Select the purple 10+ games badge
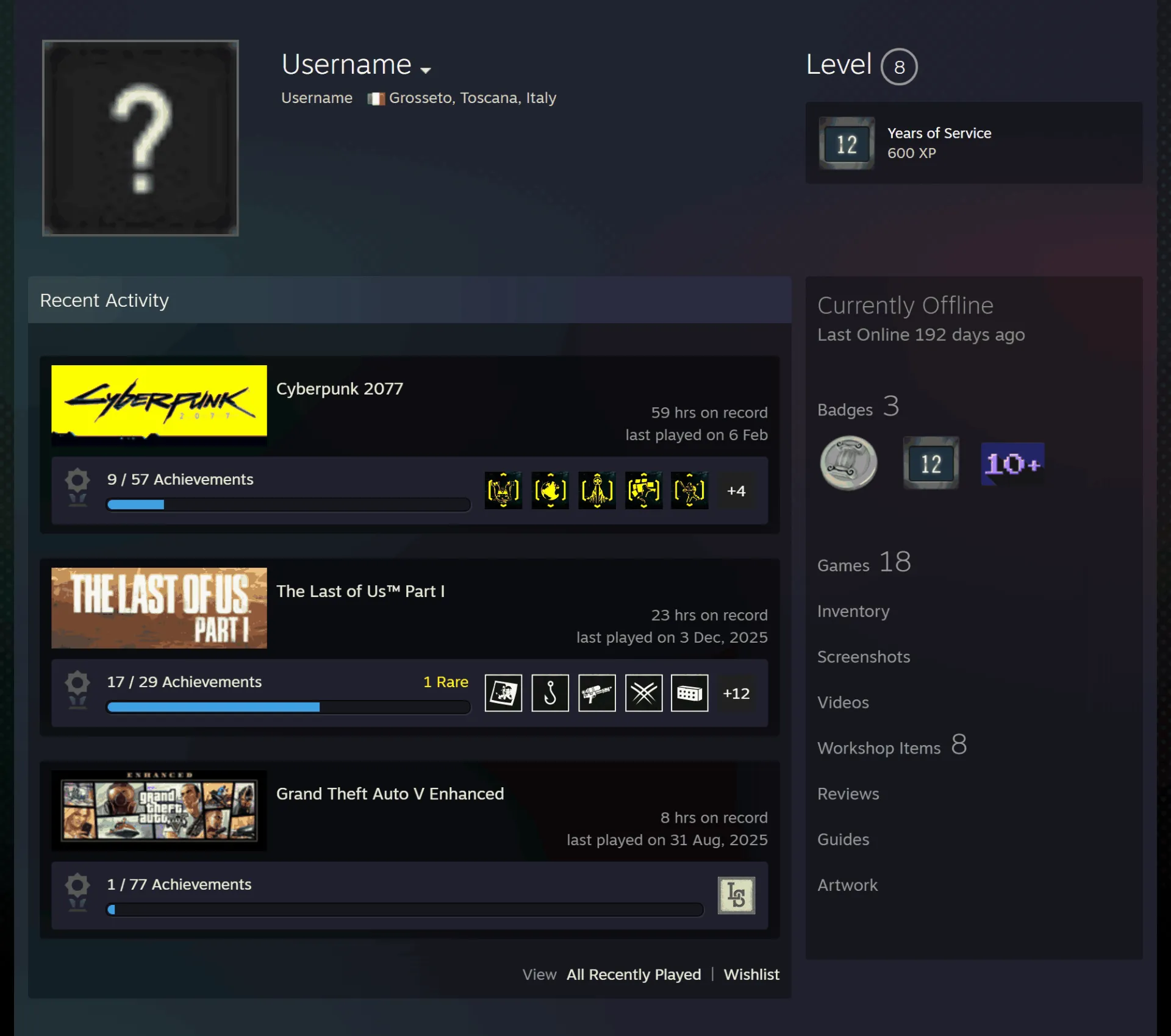1171x1036 pixels. click(x=1012, y=464)
